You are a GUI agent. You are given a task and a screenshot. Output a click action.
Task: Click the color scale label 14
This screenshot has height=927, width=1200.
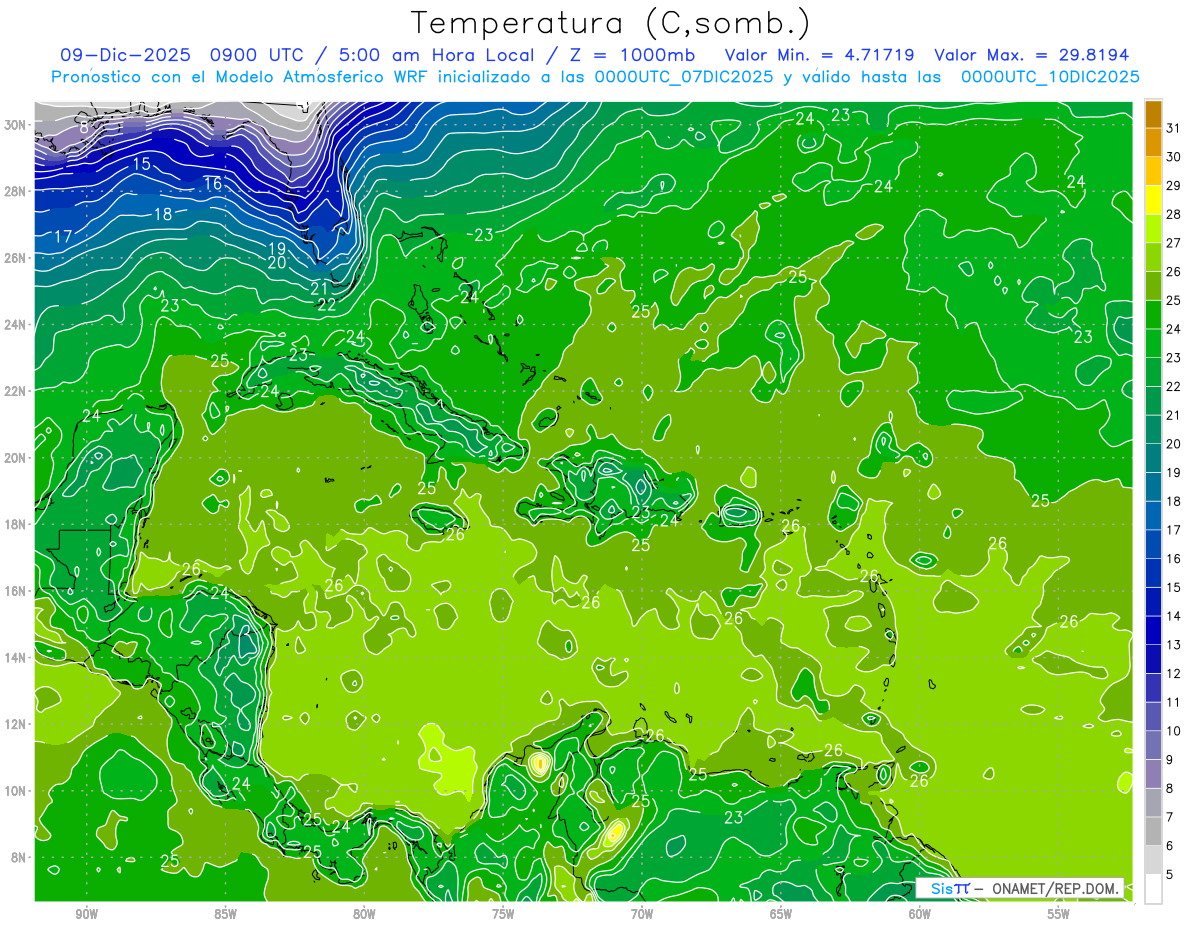click(1174, 616)
